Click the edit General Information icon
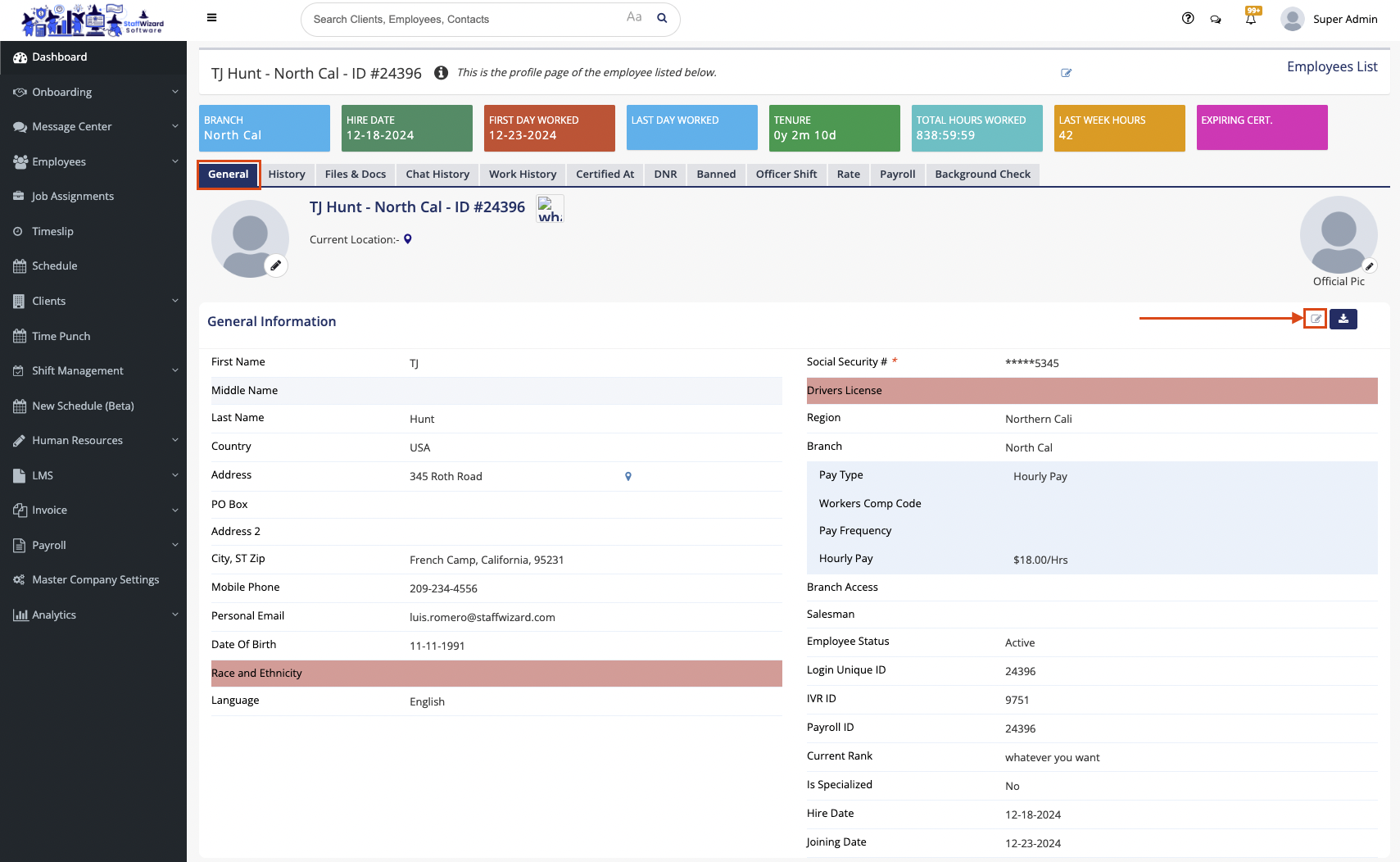The width and height of the screenshot is (1400, 862). click(1316, 319)
